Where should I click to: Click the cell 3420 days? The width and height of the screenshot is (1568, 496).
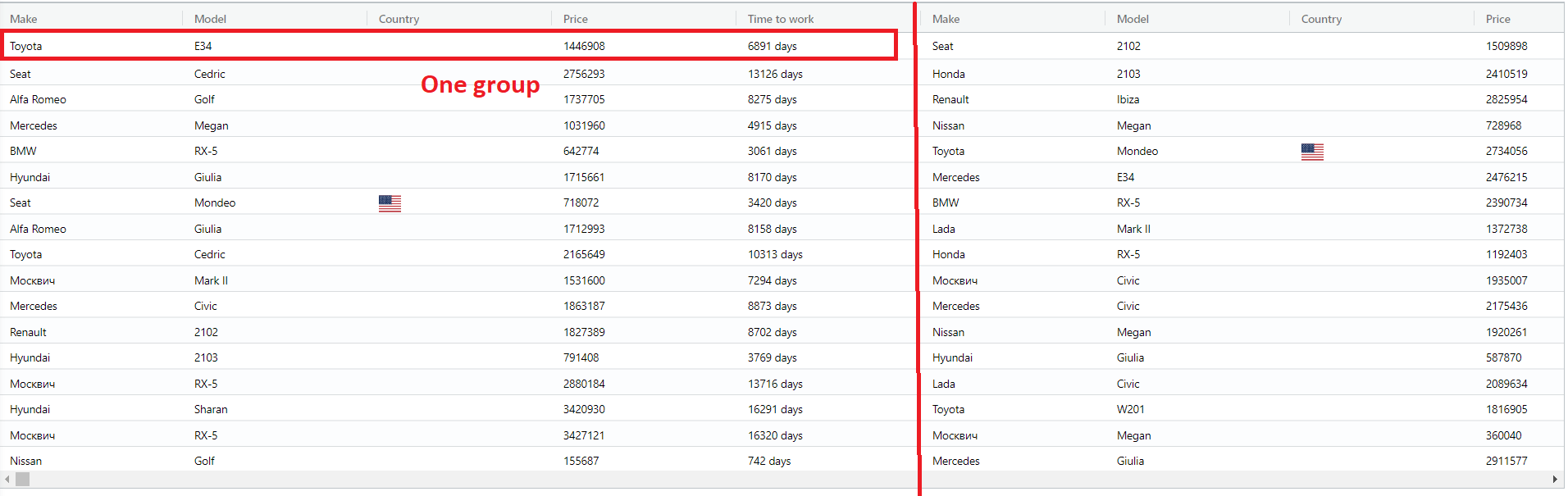click(x=772, y=202)
